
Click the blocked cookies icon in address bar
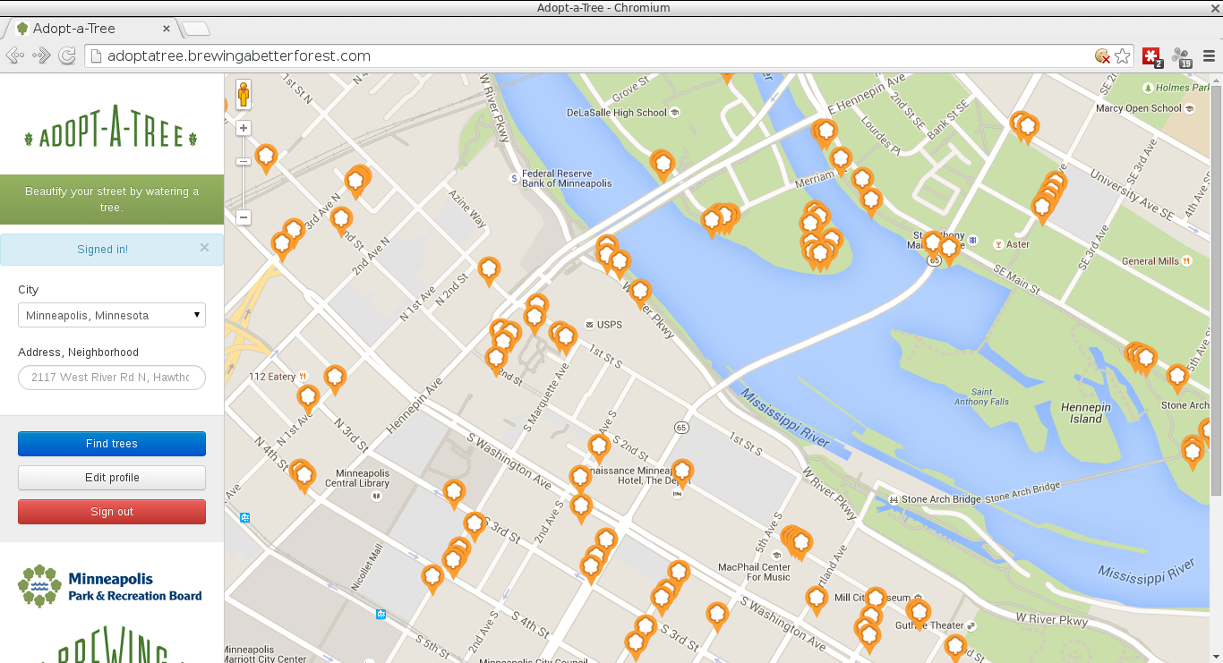point(1102,56)
